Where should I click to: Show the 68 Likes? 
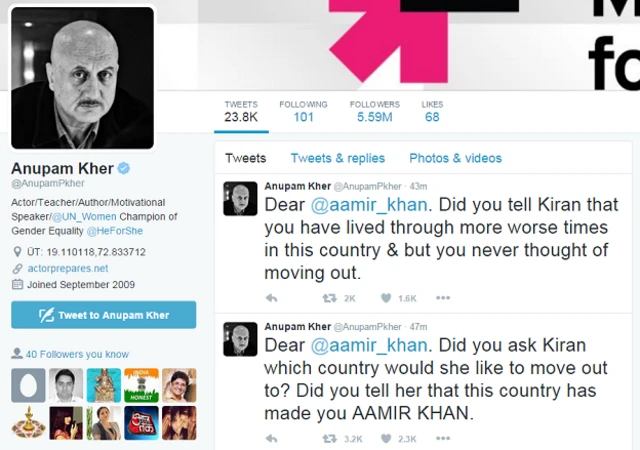[432, 111]
